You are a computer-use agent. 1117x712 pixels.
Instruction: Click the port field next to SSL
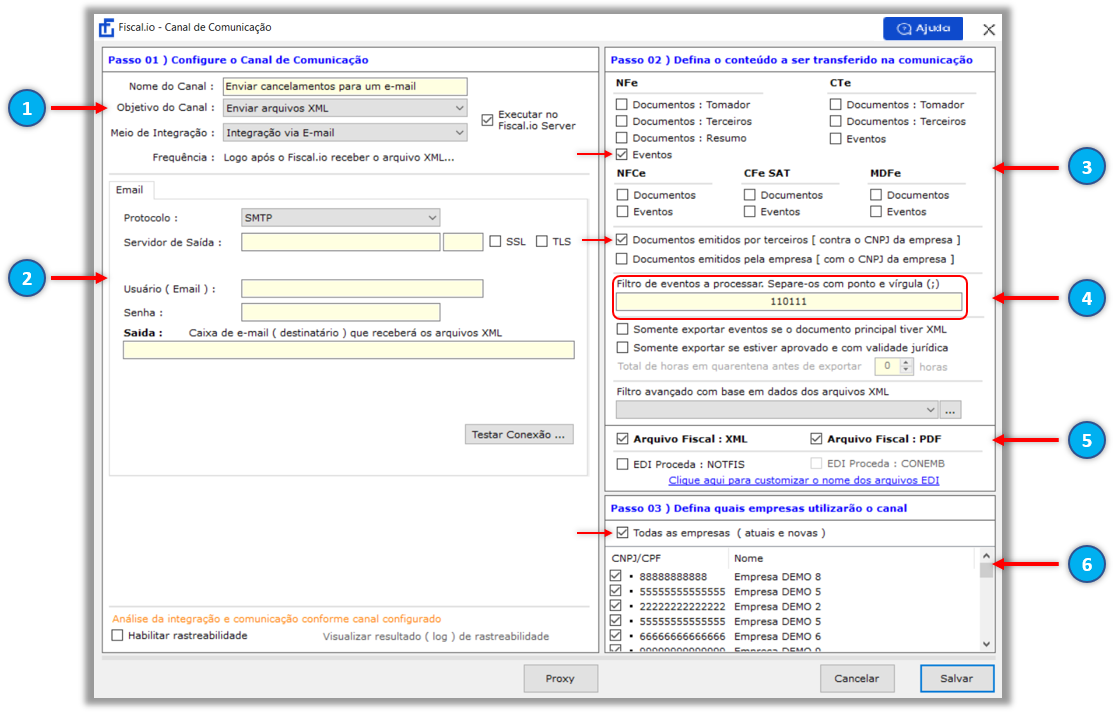(463, 242)
